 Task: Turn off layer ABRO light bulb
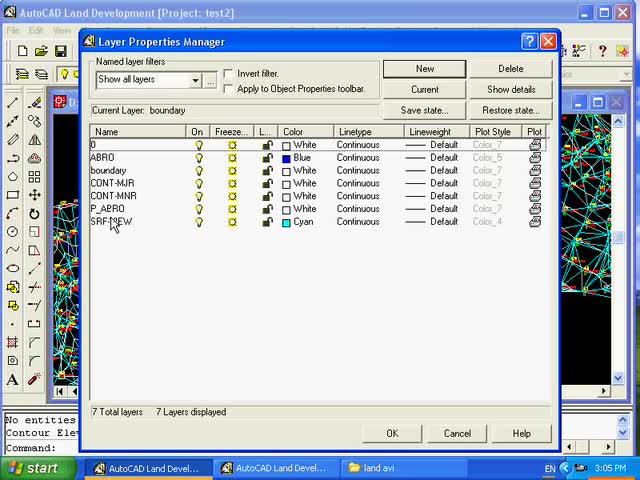click(199, 158)
